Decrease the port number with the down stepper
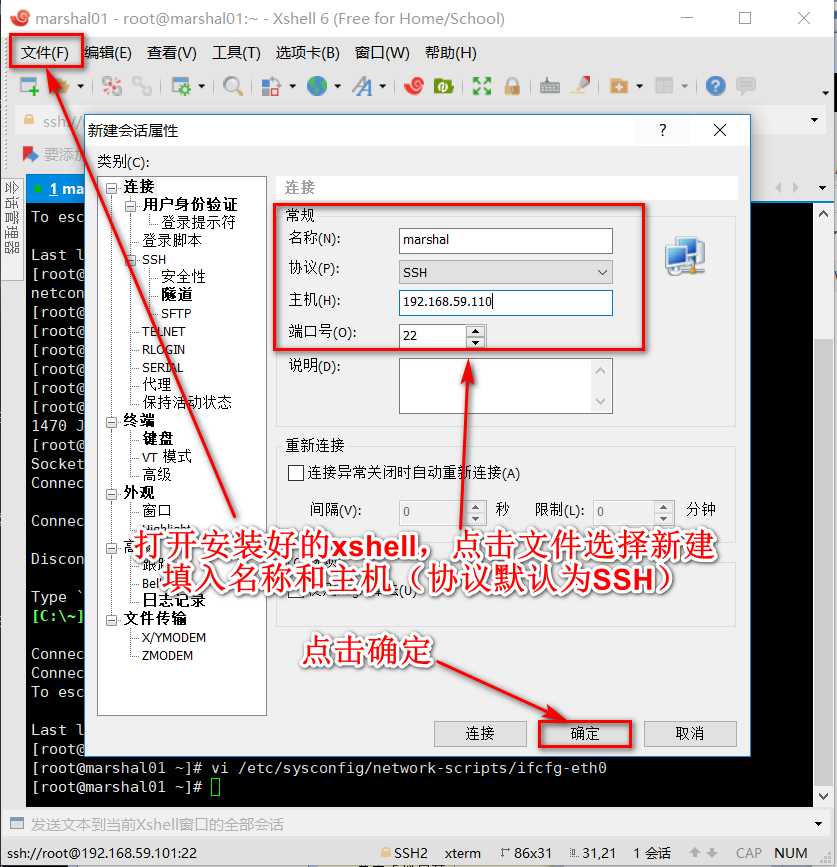837x867 pixels. [475, 342]
